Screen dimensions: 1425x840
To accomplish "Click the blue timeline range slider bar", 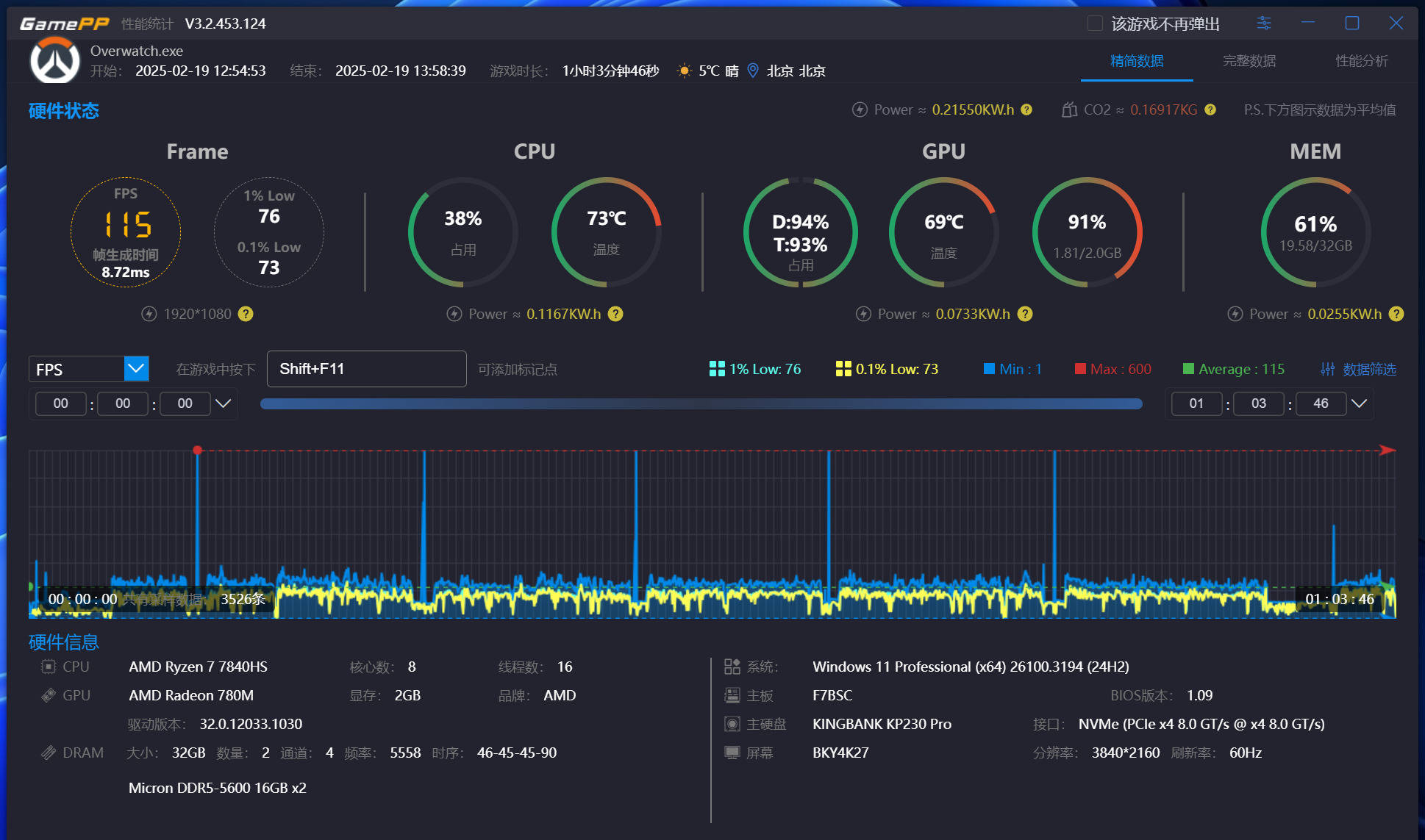I will 701,403.
